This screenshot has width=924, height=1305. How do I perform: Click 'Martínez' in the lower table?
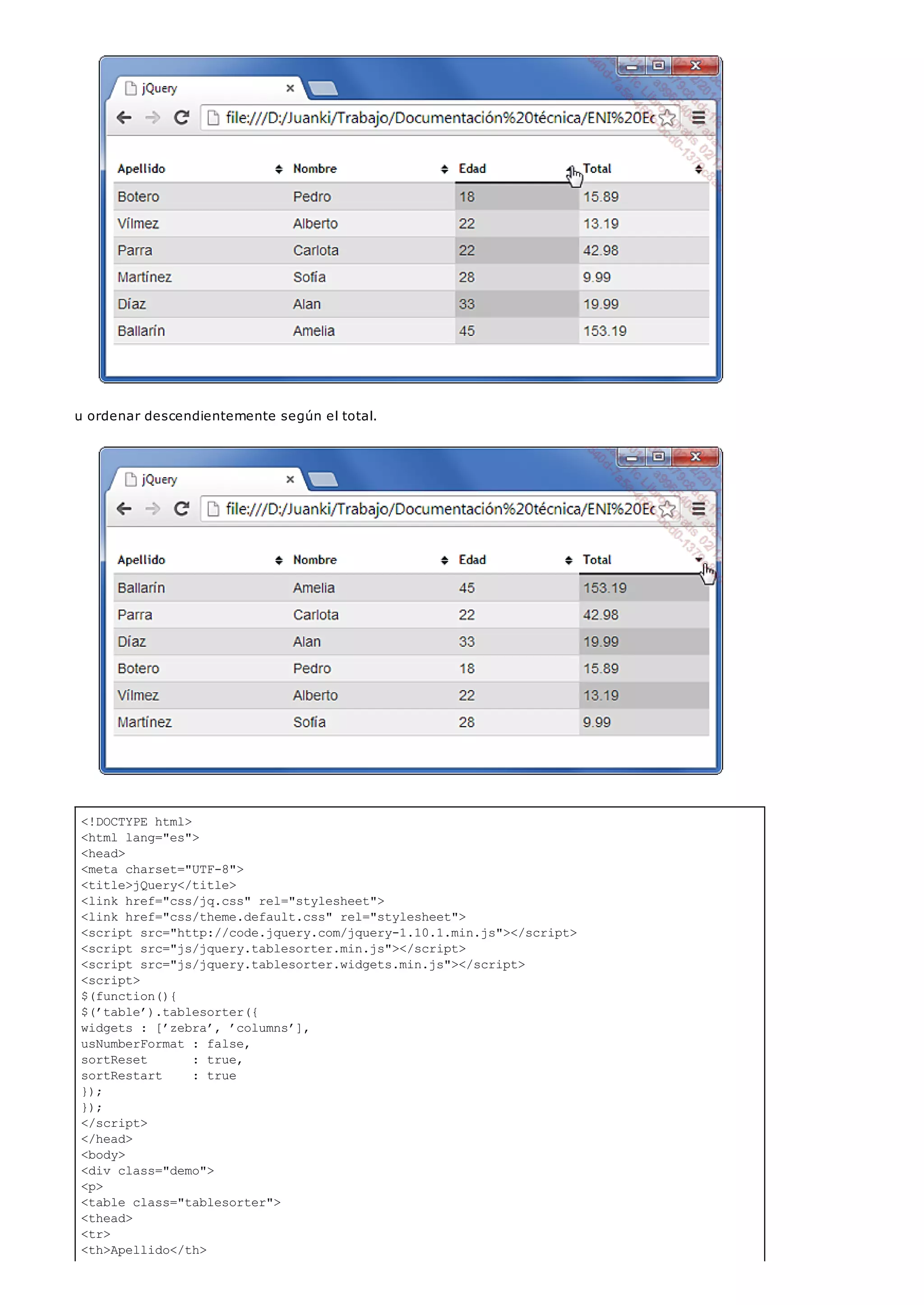coord(144,722)
